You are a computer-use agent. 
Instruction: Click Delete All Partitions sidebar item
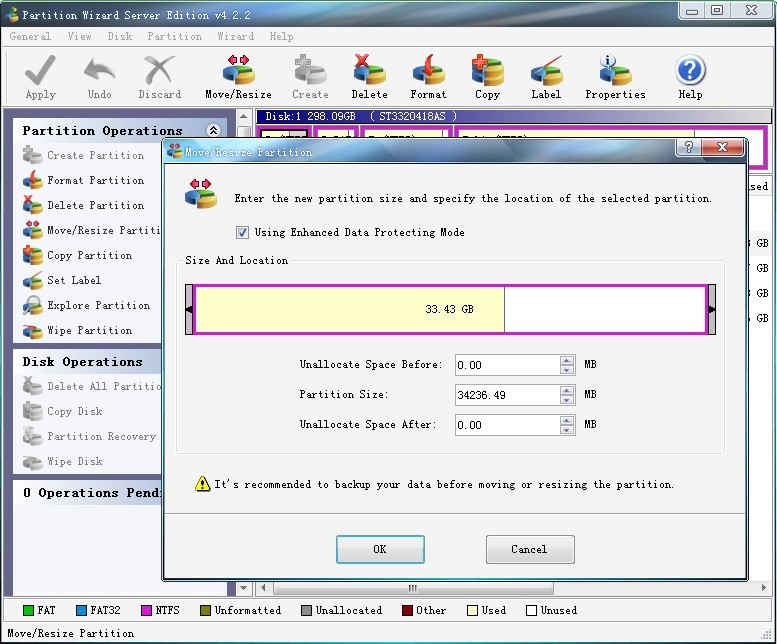click(92, 386)
